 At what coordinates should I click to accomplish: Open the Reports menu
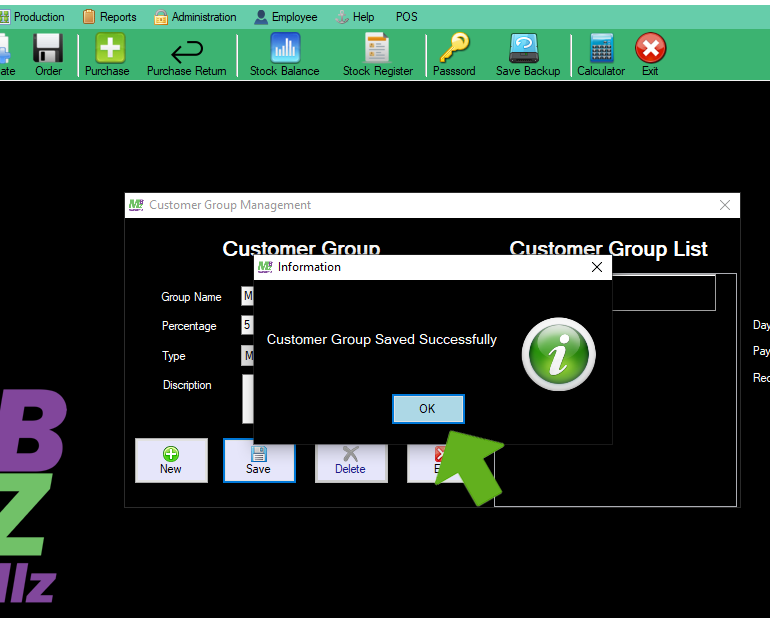click(110, 17)
